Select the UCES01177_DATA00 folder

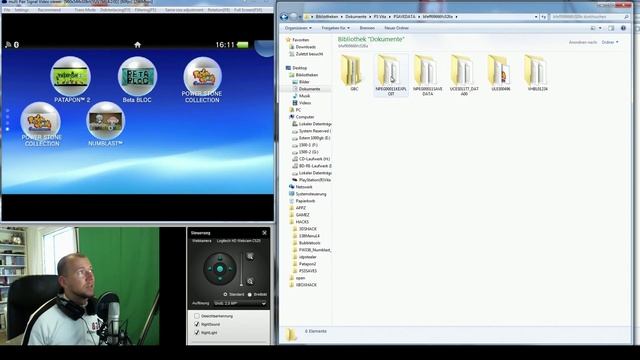464,75
